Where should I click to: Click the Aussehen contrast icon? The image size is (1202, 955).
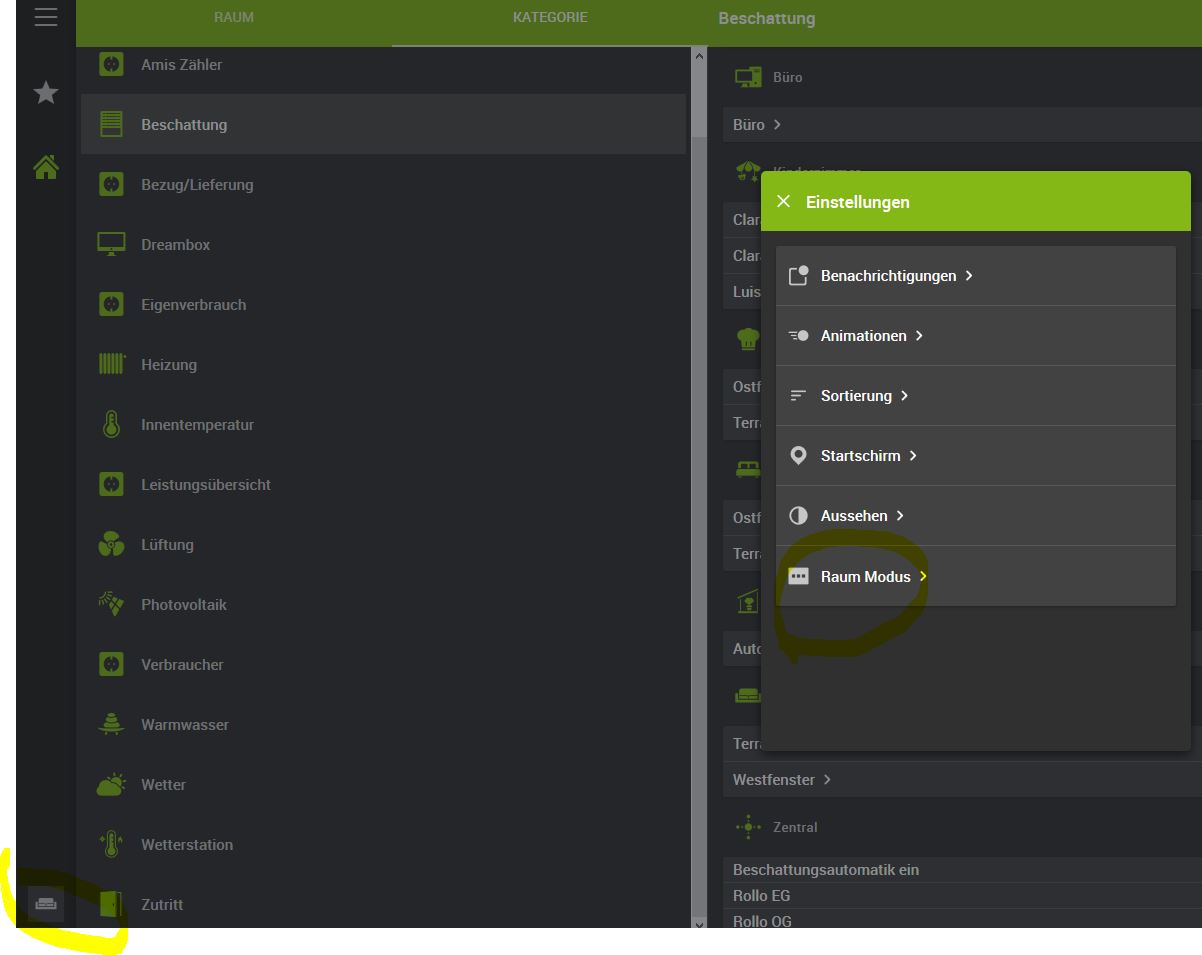point(798,516)
